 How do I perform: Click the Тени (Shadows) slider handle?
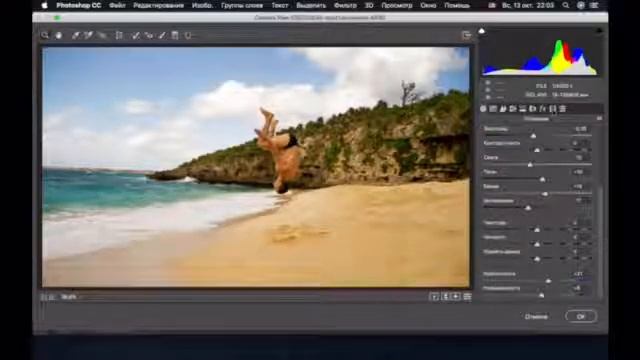point(542,179)
